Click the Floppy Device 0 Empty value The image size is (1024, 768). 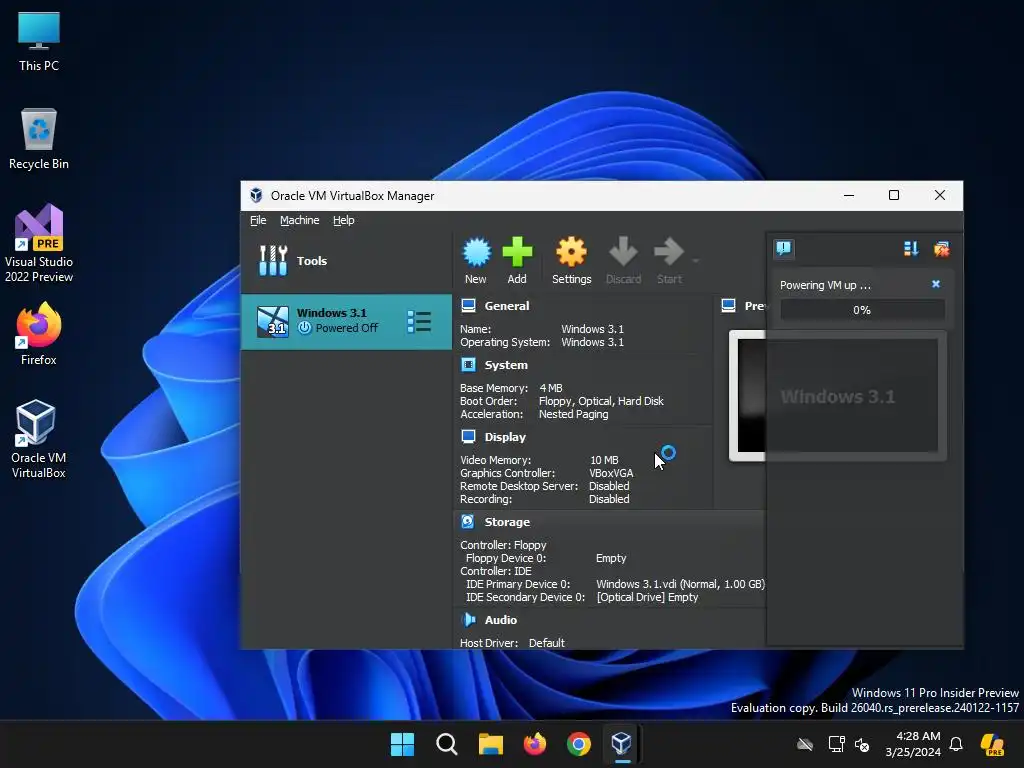point(611,558)
